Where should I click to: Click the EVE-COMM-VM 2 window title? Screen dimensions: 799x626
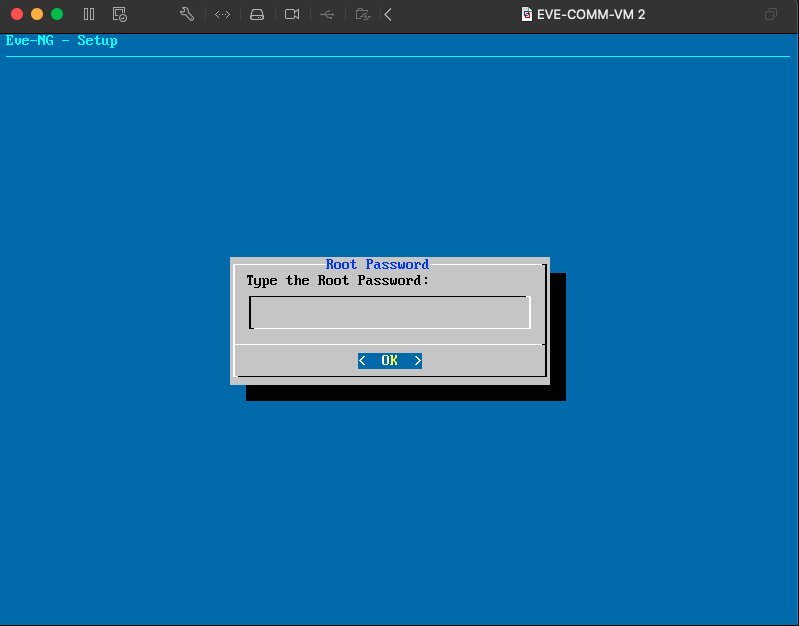point(591,14)
